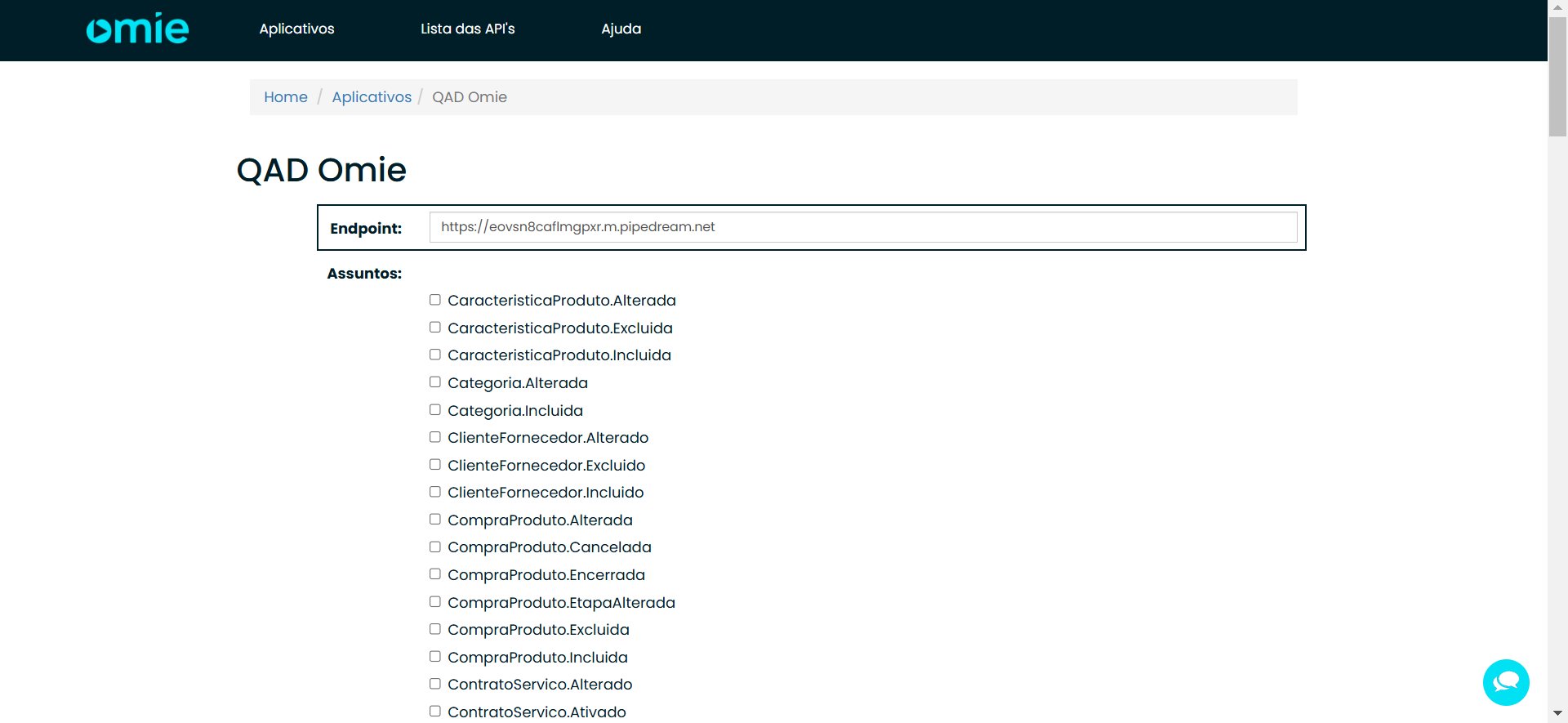Open the Aplicativos menu

(x=296, y=29)
